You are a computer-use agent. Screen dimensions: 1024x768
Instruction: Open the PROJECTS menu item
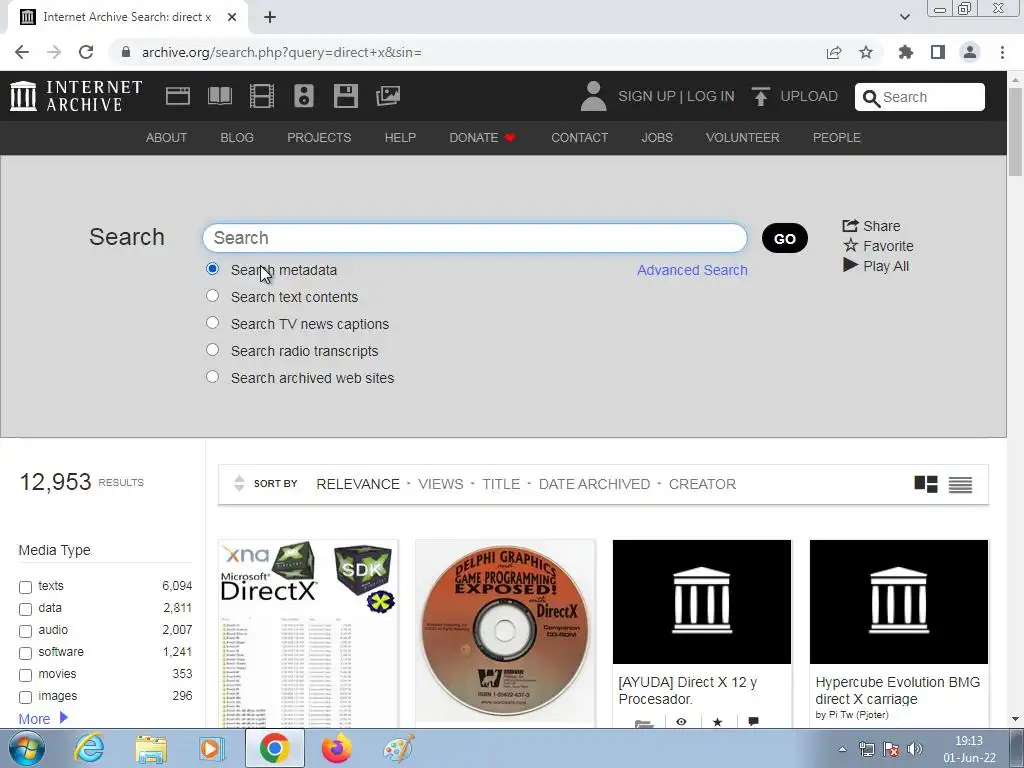pos(319,138)
